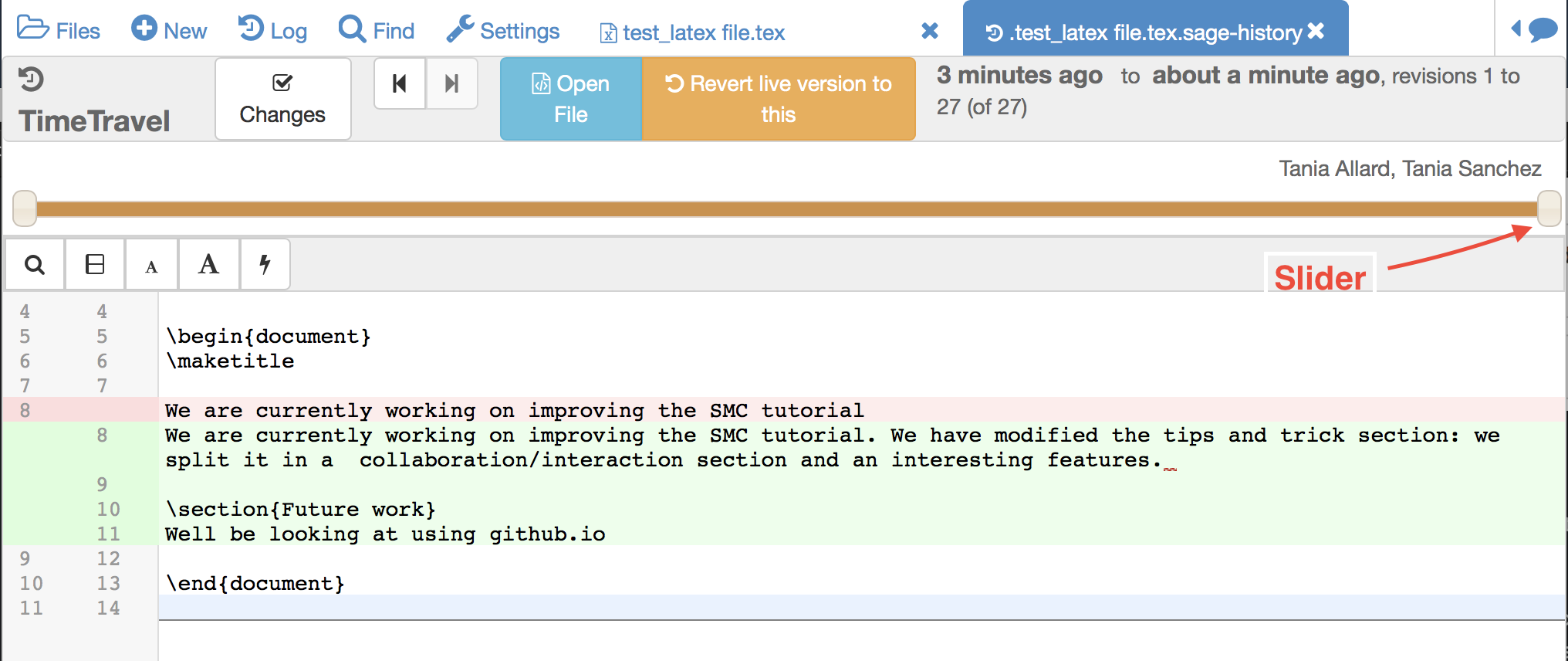Decrease font size with small A
This screenshot has height=661, width=1568.
(x=151, y=266)
